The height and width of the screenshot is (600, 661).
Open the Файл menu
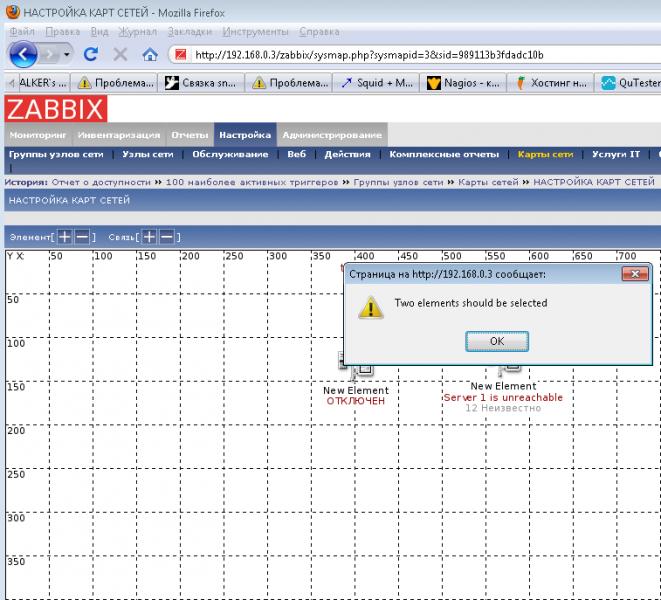pyautogui.click(x=22, y=32)
